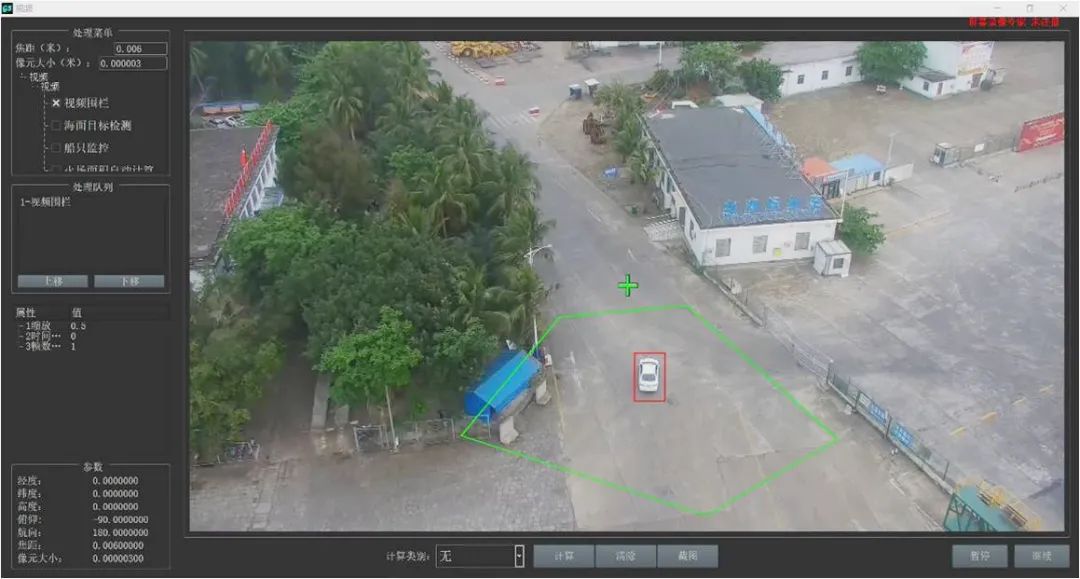Select 1-视频围栏 in the processing queue

[x=46, y=202]
